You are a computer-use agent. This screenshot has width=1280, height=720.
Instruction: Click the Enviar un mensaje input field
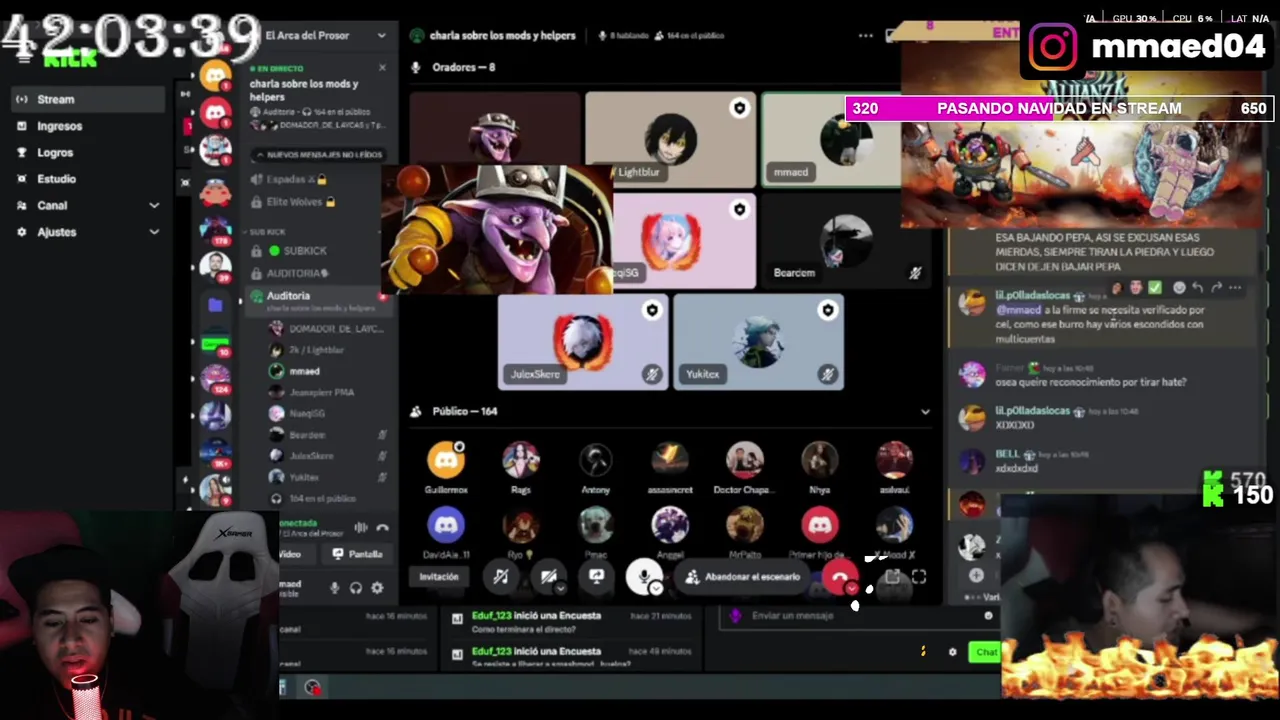[859, 616]
